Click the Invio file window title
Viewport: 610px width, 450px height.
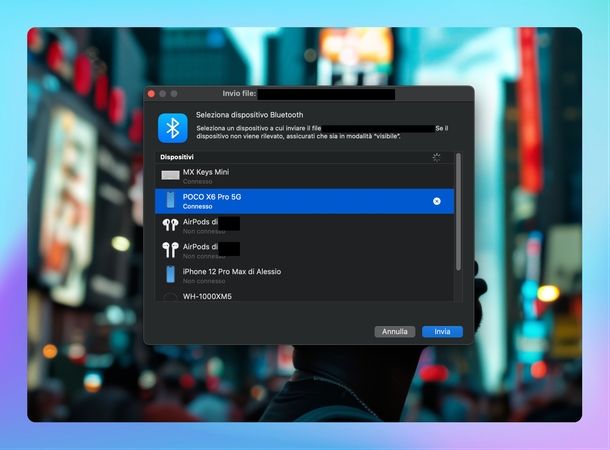(x=239, y=93)
